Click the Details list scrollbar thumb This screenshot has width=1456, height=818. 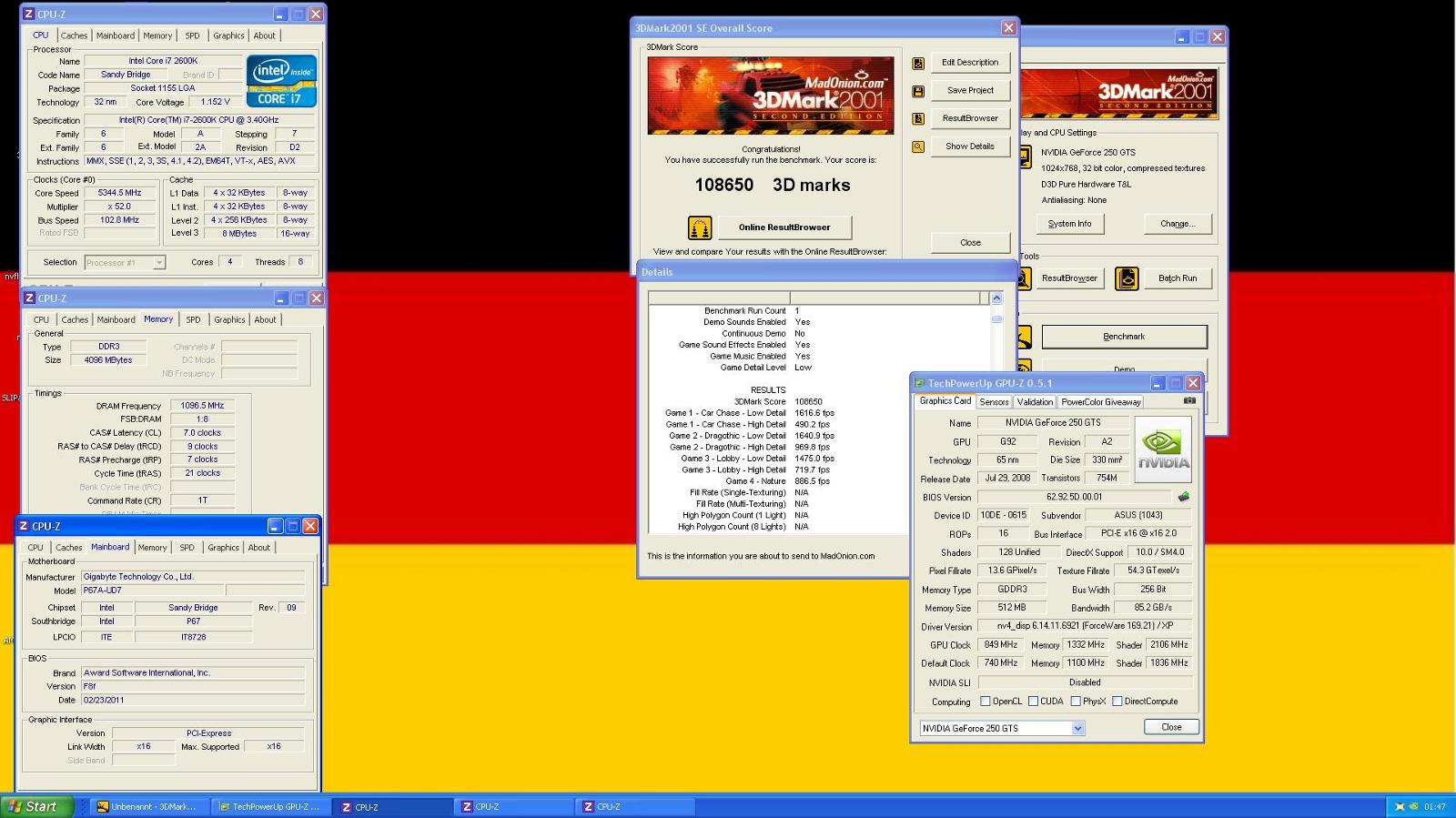[x=996, y=318]
